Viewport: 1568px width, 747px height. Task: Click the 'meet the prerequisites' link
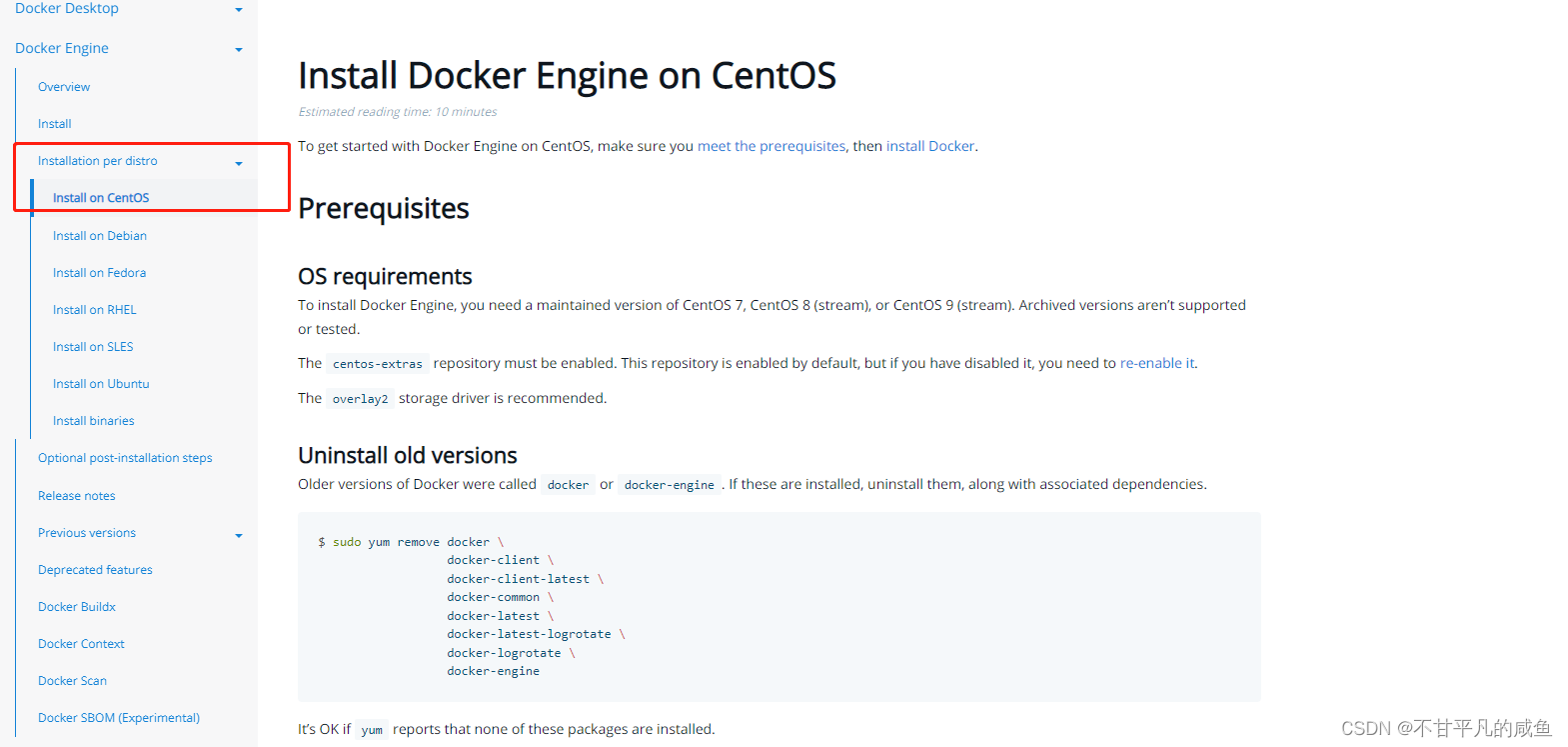click(772, 146)
